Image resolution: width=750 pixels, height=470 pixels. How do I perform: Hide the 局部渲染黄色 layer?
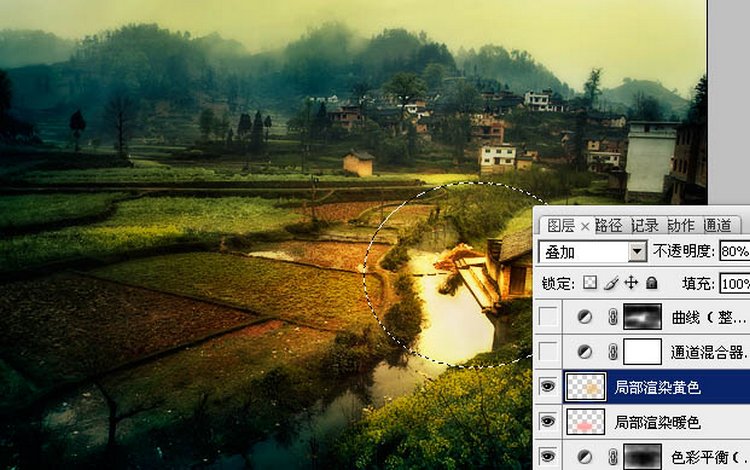[548, 387]
